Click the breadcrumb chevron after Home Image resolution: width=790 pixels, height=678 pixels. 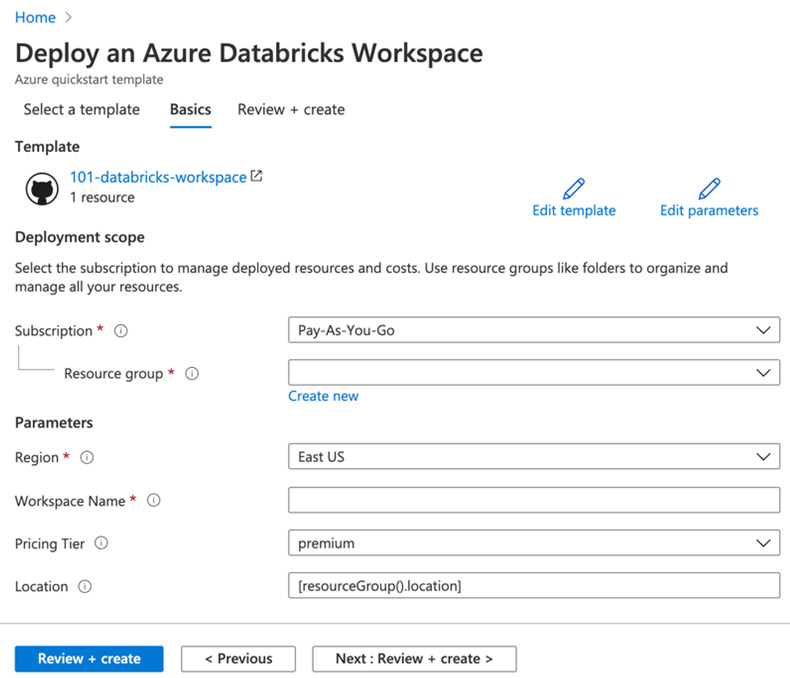point(69,17)
